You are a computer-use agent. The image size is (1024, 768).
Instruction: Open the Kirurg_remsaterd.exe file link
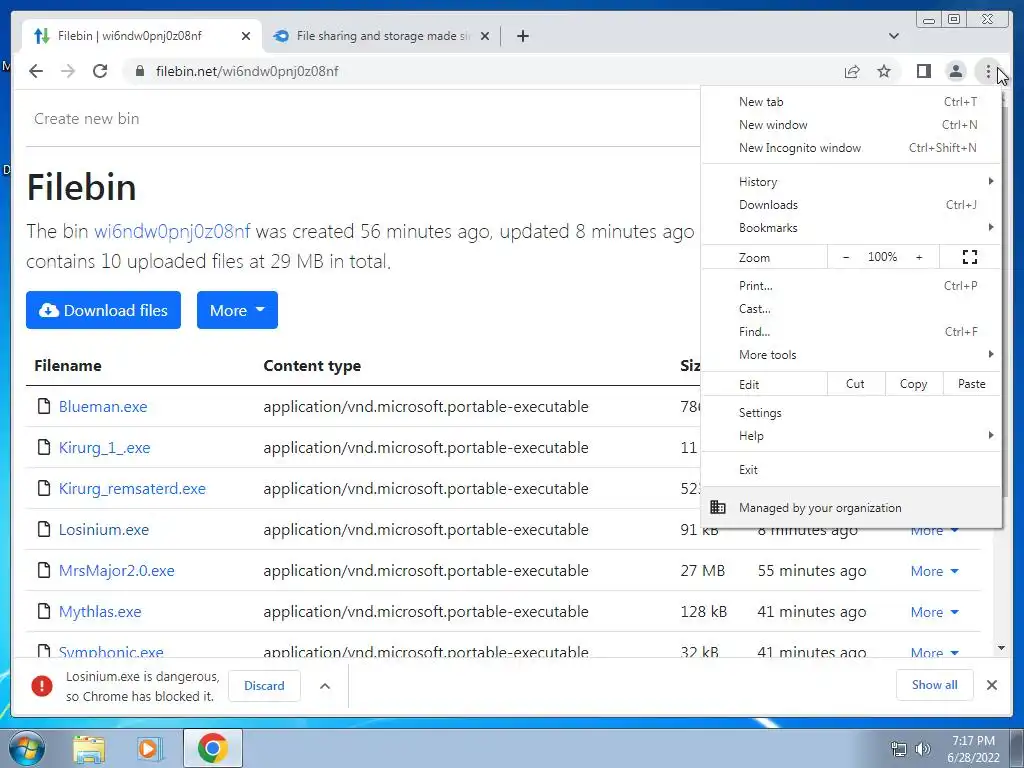(x=132, y=488)
